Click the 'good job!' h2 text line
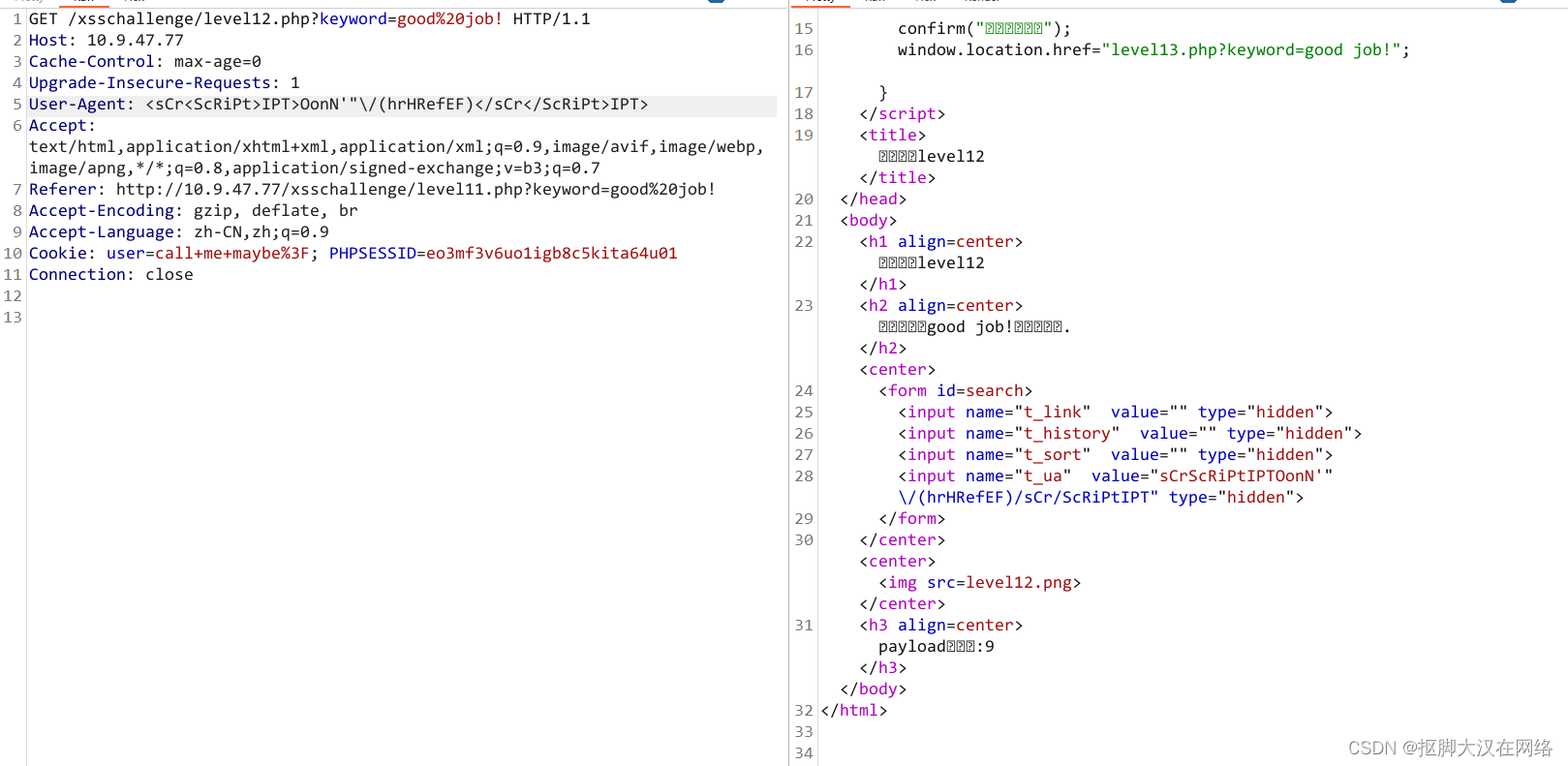Image resolution: width=1568 pixels, height=766 pixels. pyautogui.click(x=974, y=327)
